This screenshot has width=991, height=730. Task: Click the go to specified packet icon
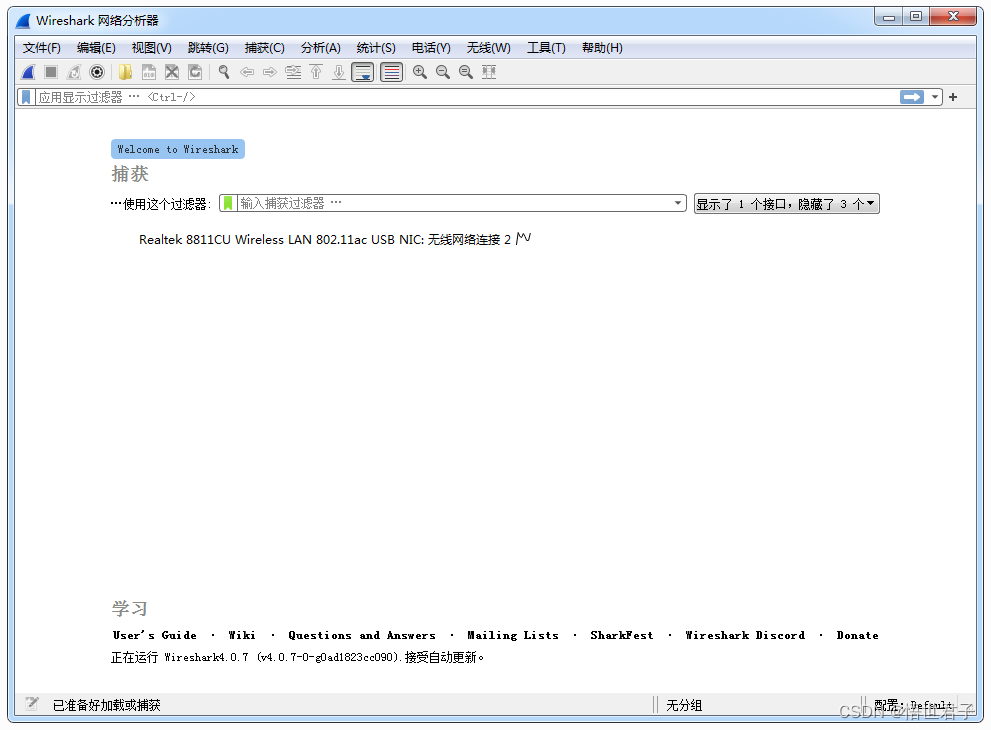pos(293,72)
